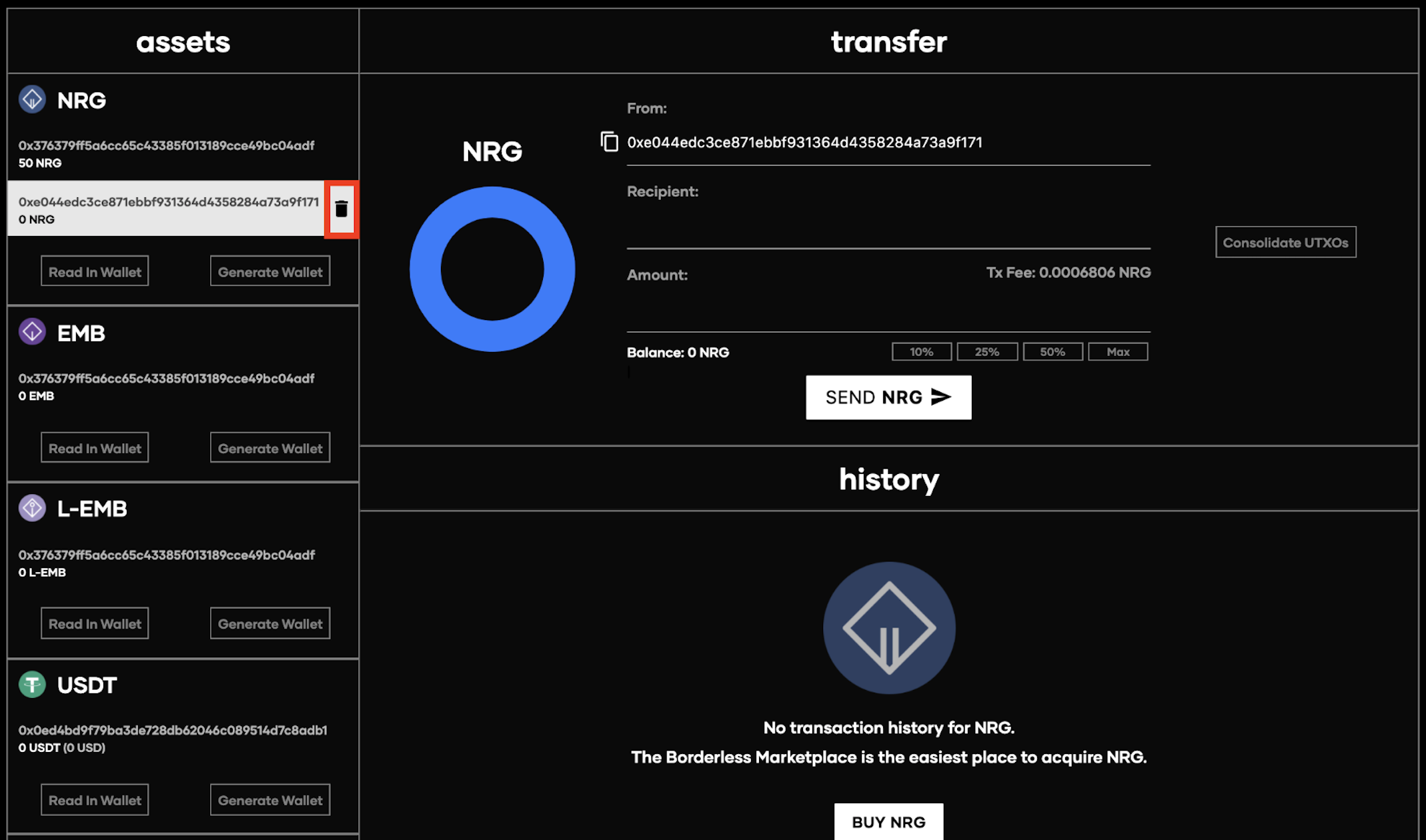The height and width of the screenshot is (840, 1426).
Task: Click the green USDT Tether icon
Action: pos(32,685)
